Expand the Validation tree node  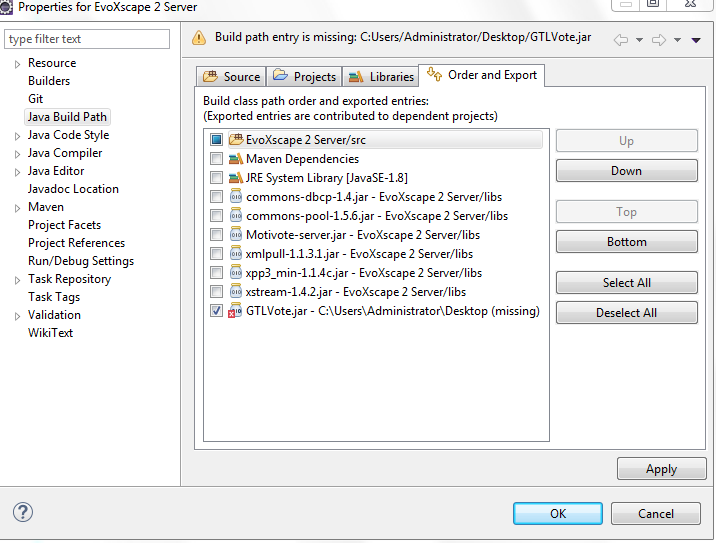[17, 316]
